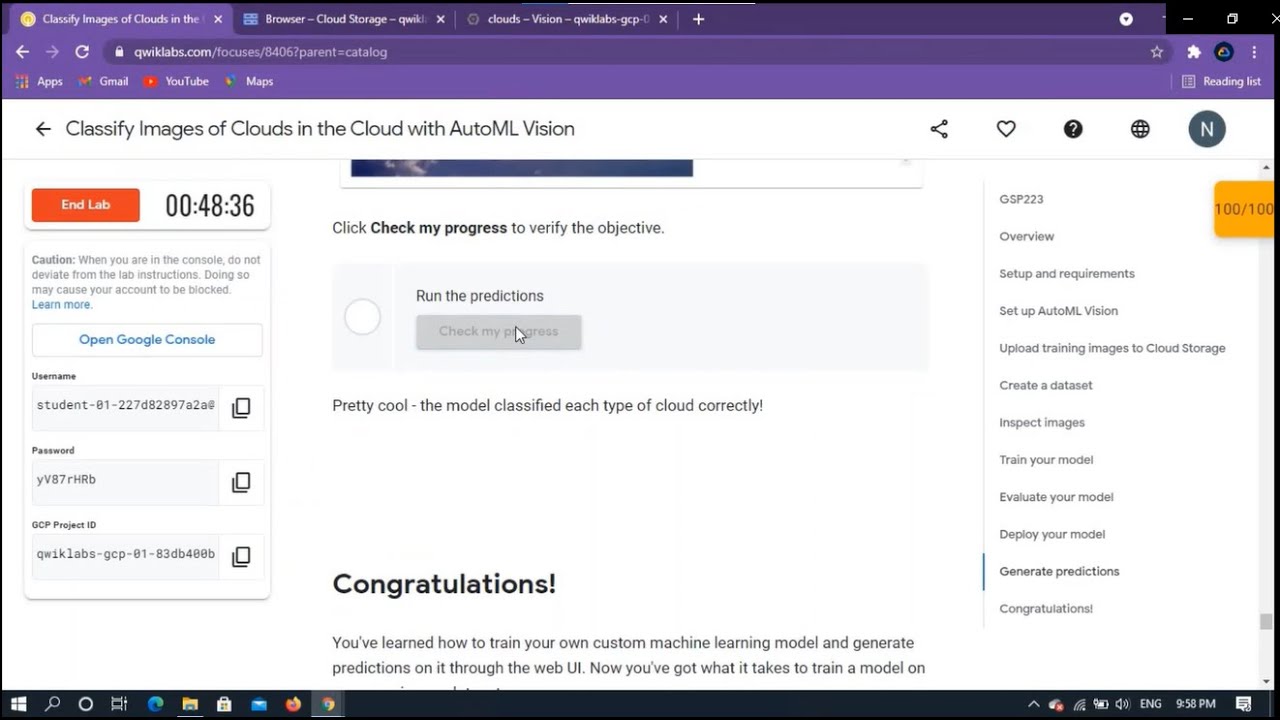1280x720 pixels.
Task: Go to Inspect images section
Action: click(x=1041, y=422)
